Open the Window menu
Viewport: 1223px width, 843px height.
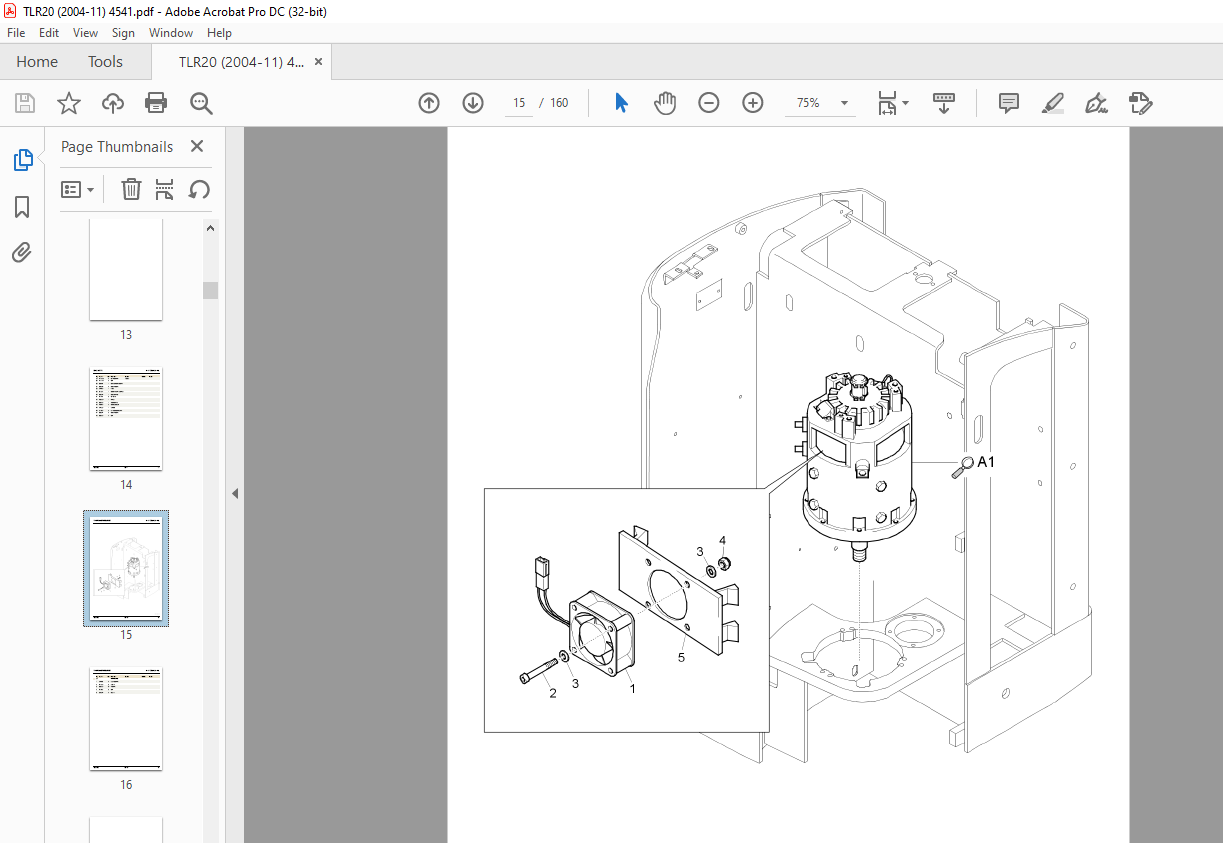(x=171, y=33)
